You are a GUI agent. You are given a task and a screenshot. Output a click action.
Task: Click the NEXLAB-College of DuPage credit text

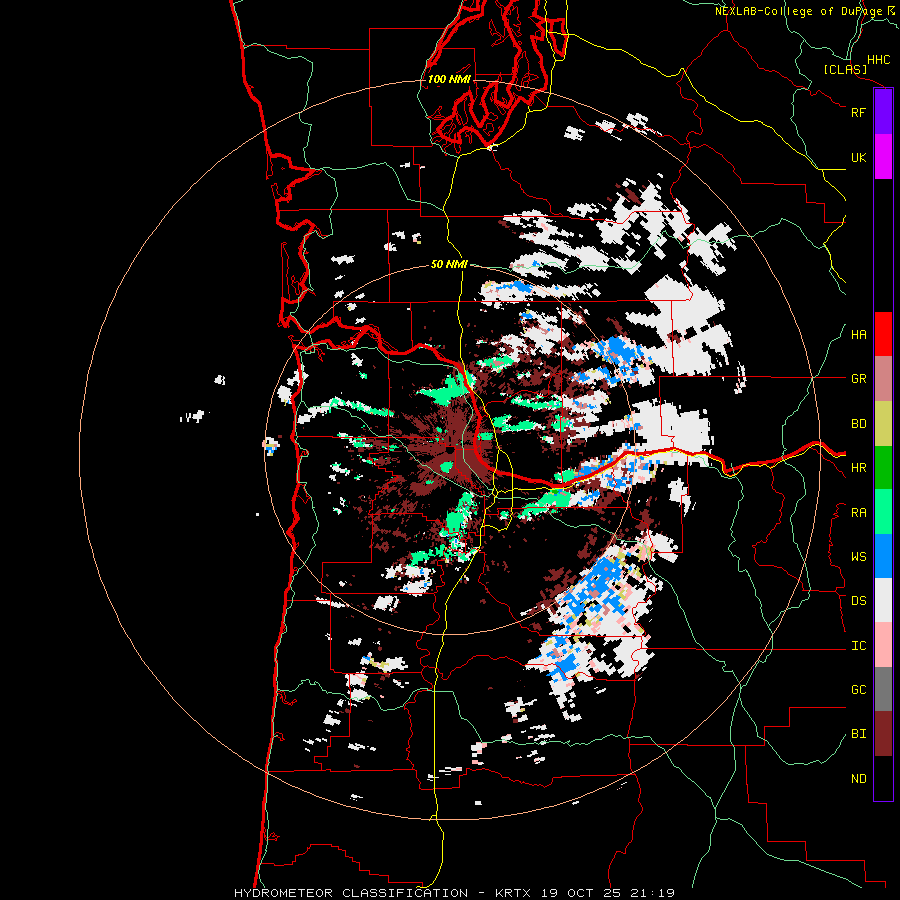[799, 11]
